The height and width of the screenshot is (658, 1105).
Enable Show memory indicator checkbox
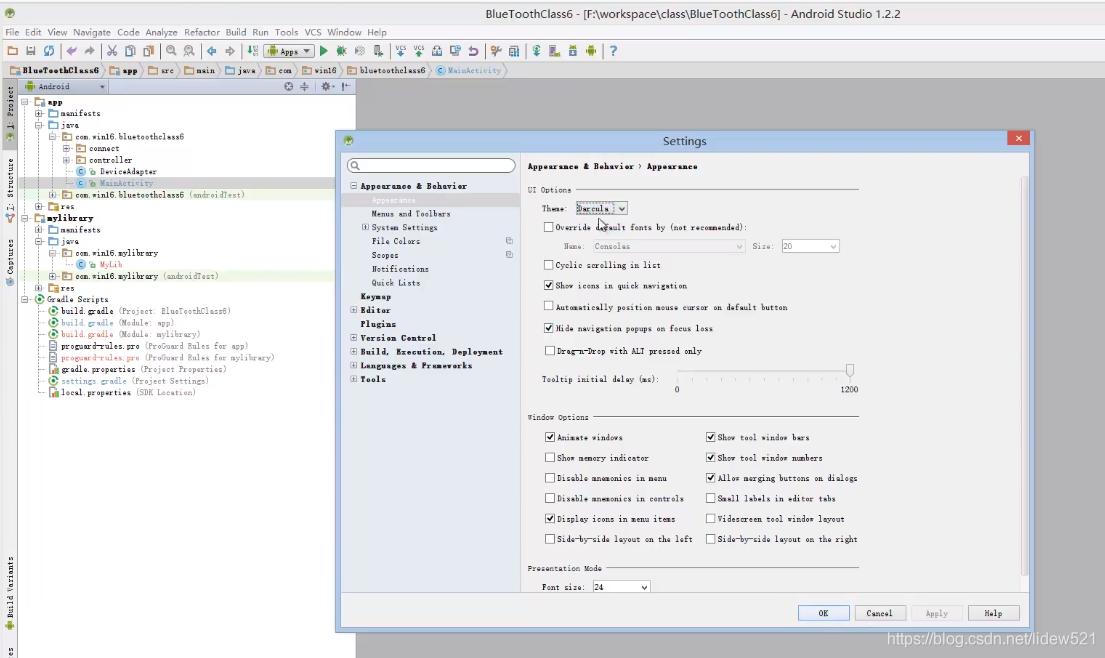[x=550, y=458]
